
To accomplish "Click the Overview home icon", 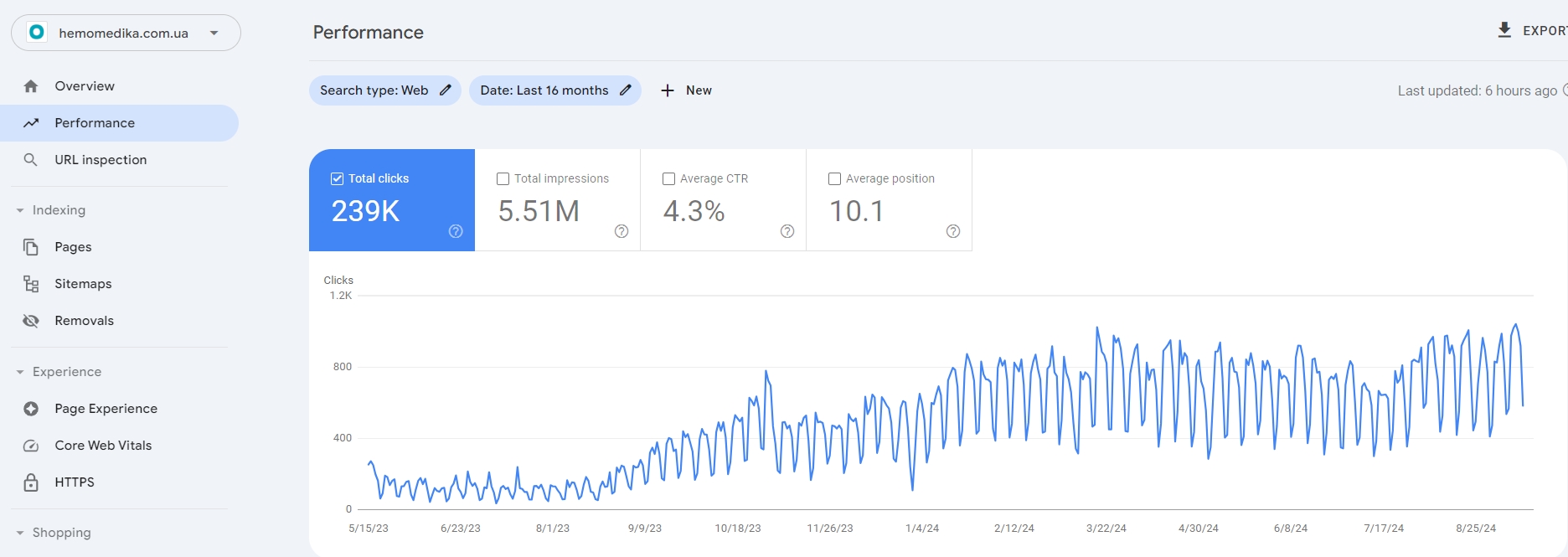I will coord(31,86).
